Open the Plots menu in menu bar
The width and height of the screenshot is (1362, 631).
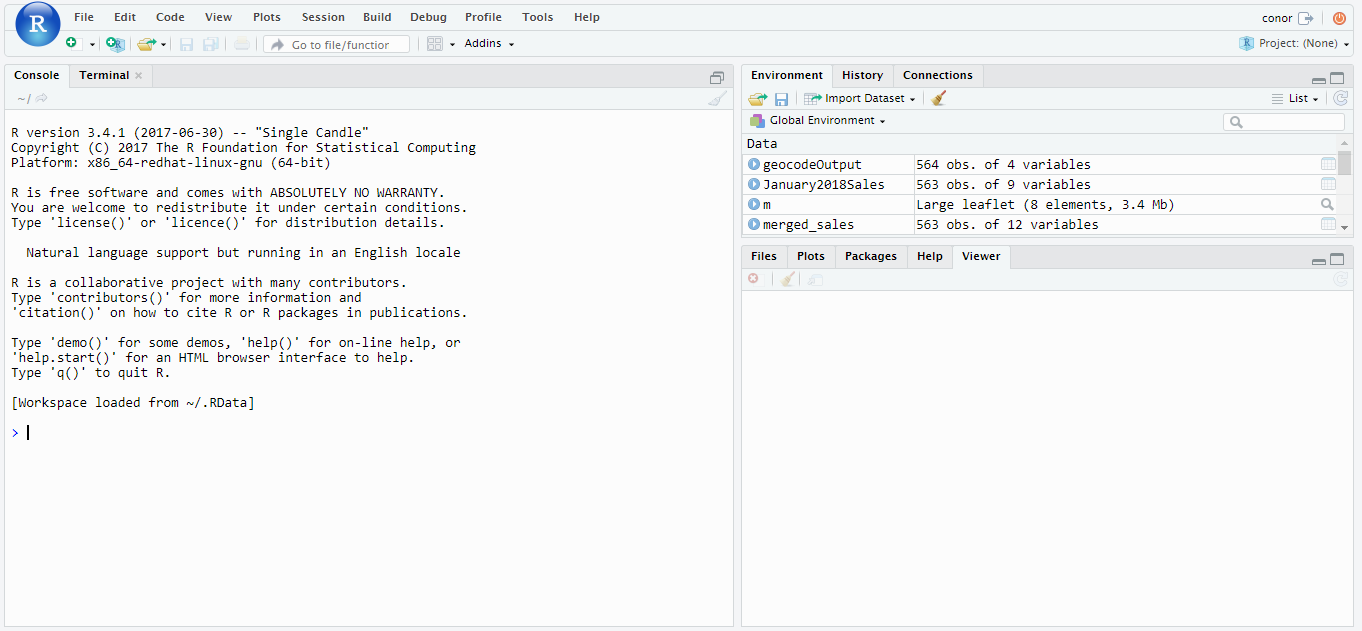pyautogui.click(x=267, y=17)
